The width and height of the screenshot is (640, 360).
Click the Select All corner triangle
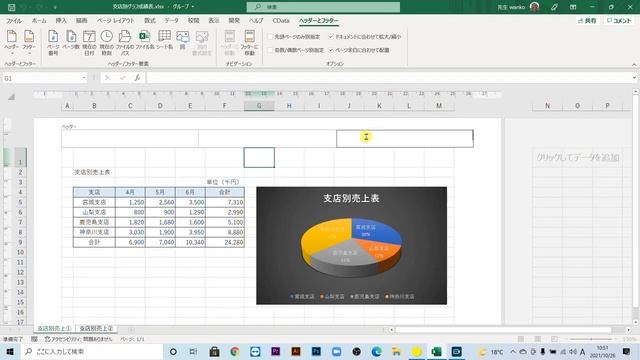click(x=11, y=97)
